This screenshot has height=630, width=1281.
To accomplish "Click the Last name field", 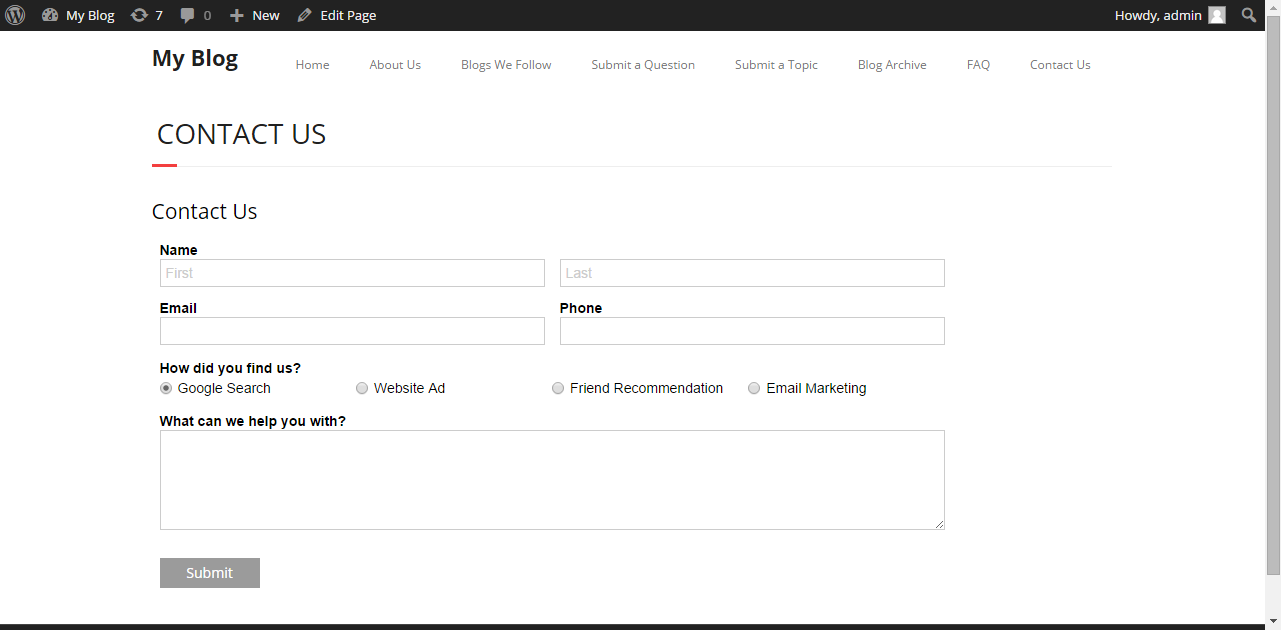I will [752, 273].
